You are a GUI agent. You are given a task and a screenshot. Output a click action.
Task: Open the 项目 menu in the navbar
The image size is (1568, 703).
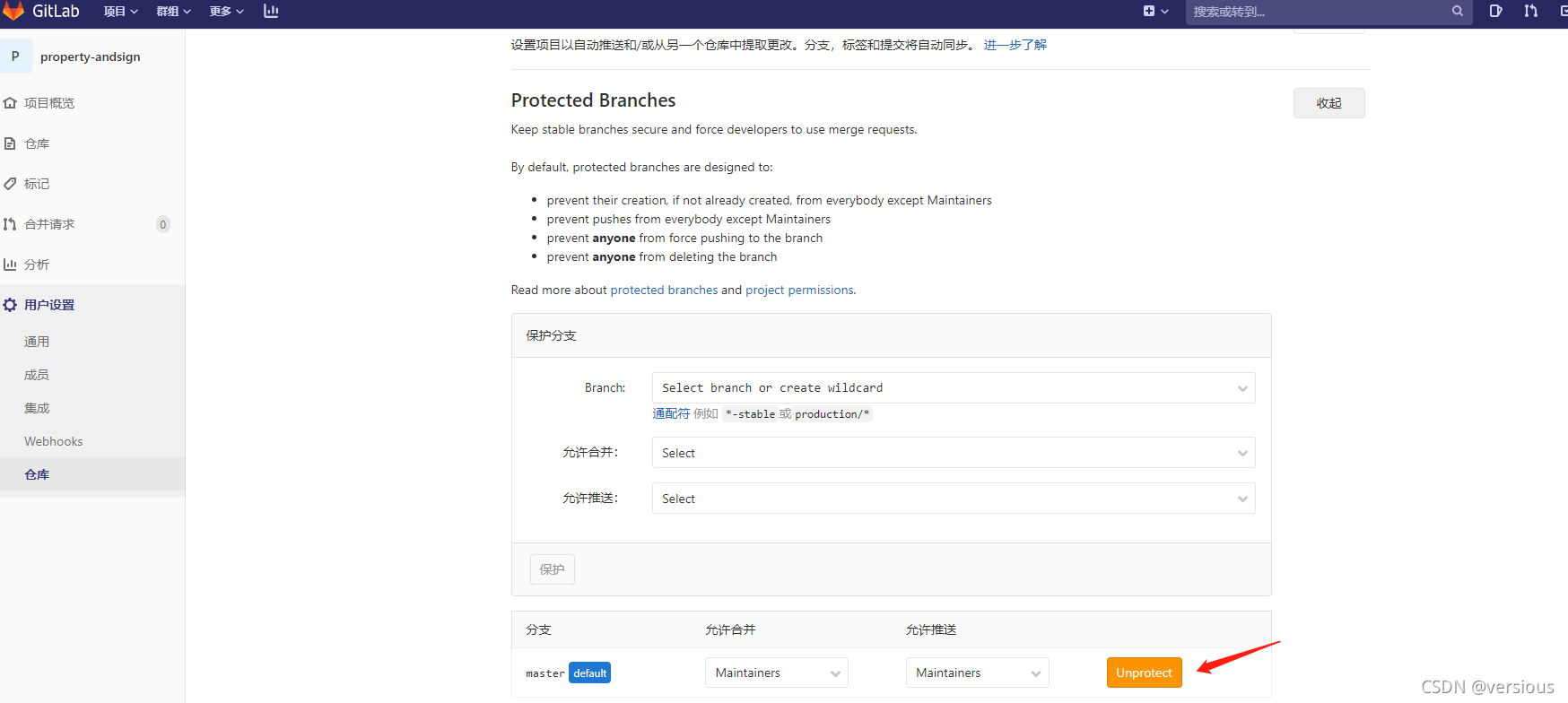click(x=120, y=11)
